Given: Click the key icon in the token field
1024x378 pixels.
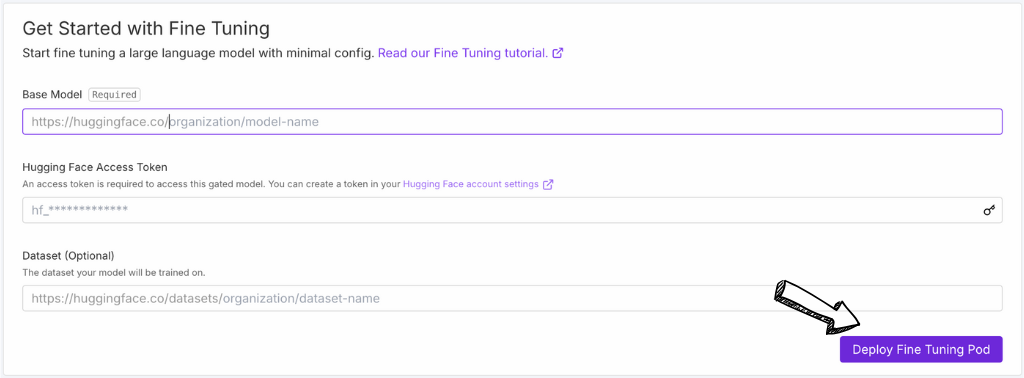Looking at the screenshot, I should tap(989, 210).
